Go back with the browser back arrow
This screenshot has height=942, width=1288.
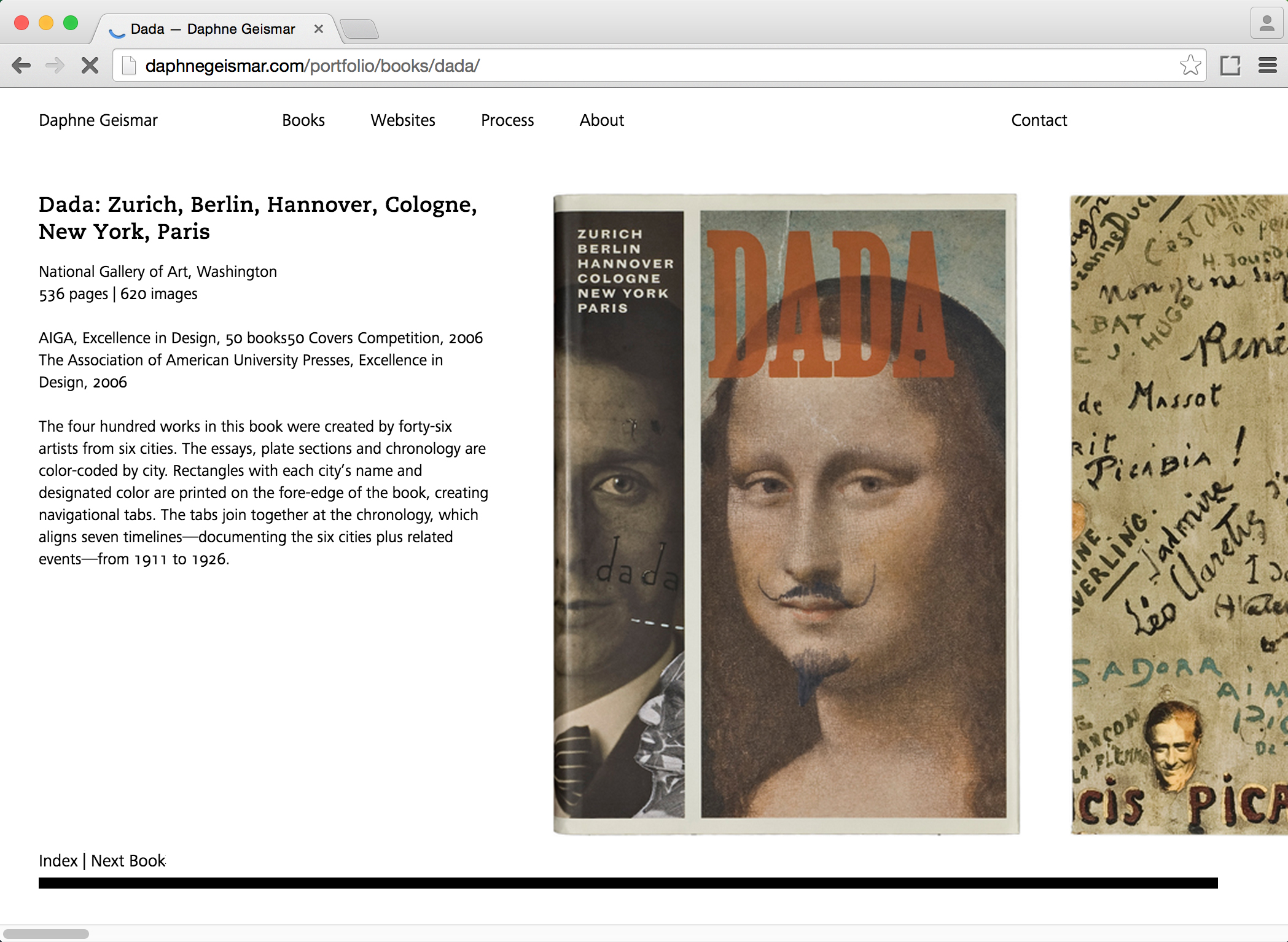[21, 65]
